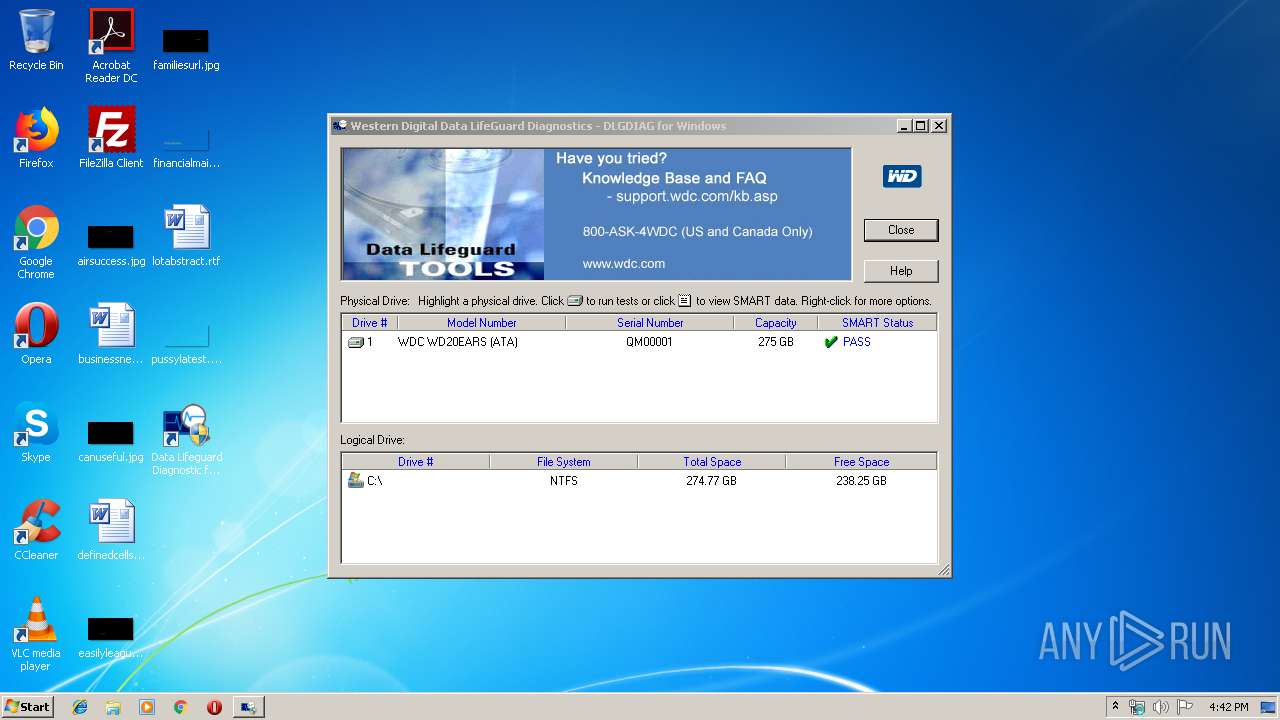1280x720 pixels.
Task: Open VLC media player shortcut
Action: coord(36,634)
